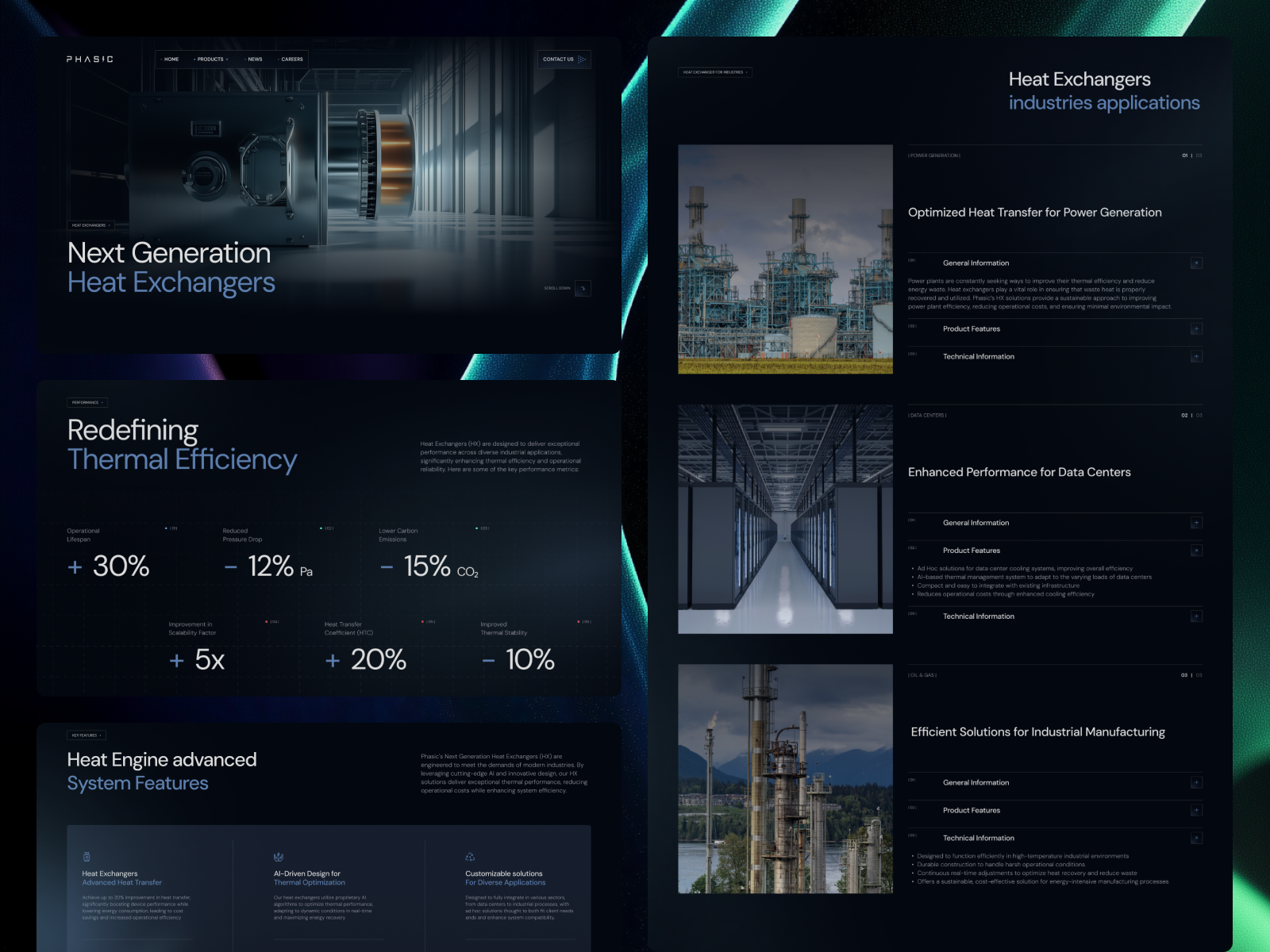Open the oil refinery tower image
This screenshot has width=1270, height=952.
click(785, 779)
